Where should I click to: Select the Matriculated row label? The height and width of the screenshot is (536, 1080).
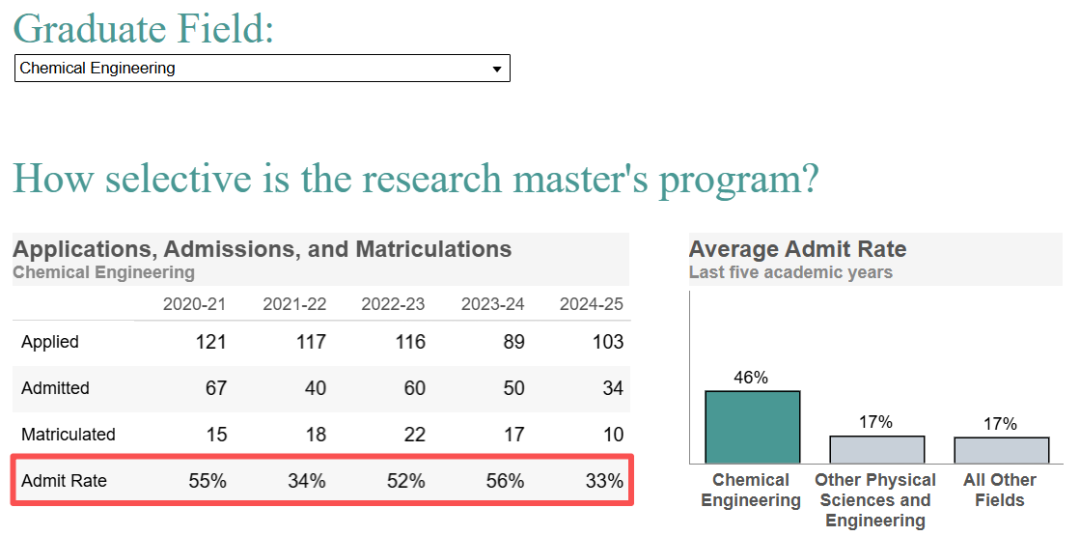point(68,435)
